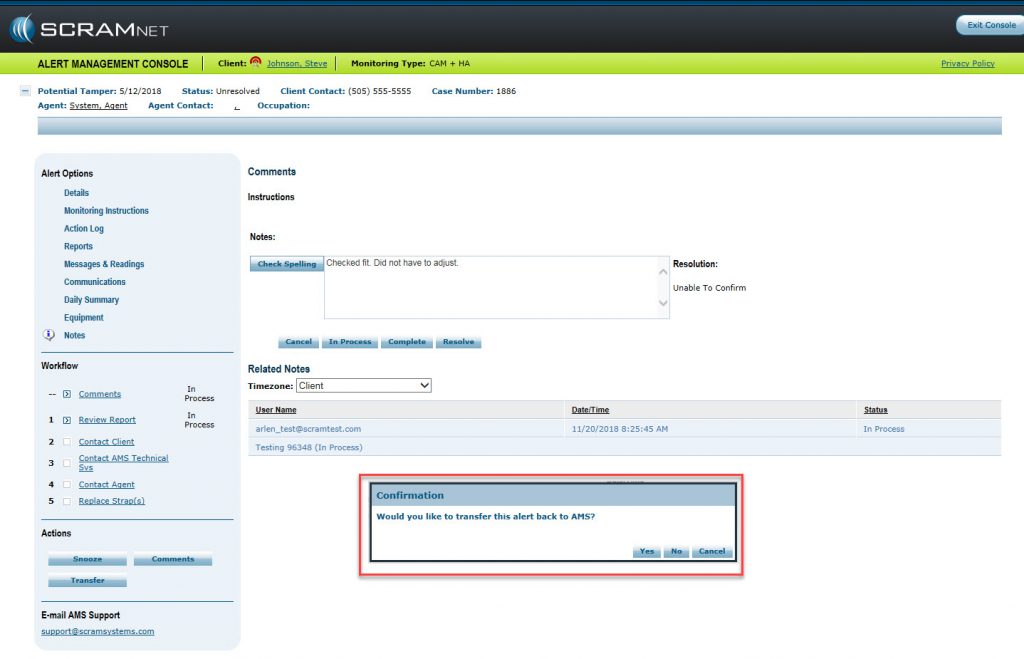Click the arrow icon beside Review Report step
Image resolution: width=1024 pixels, height=659 pixels.
[x=66, y=420]
